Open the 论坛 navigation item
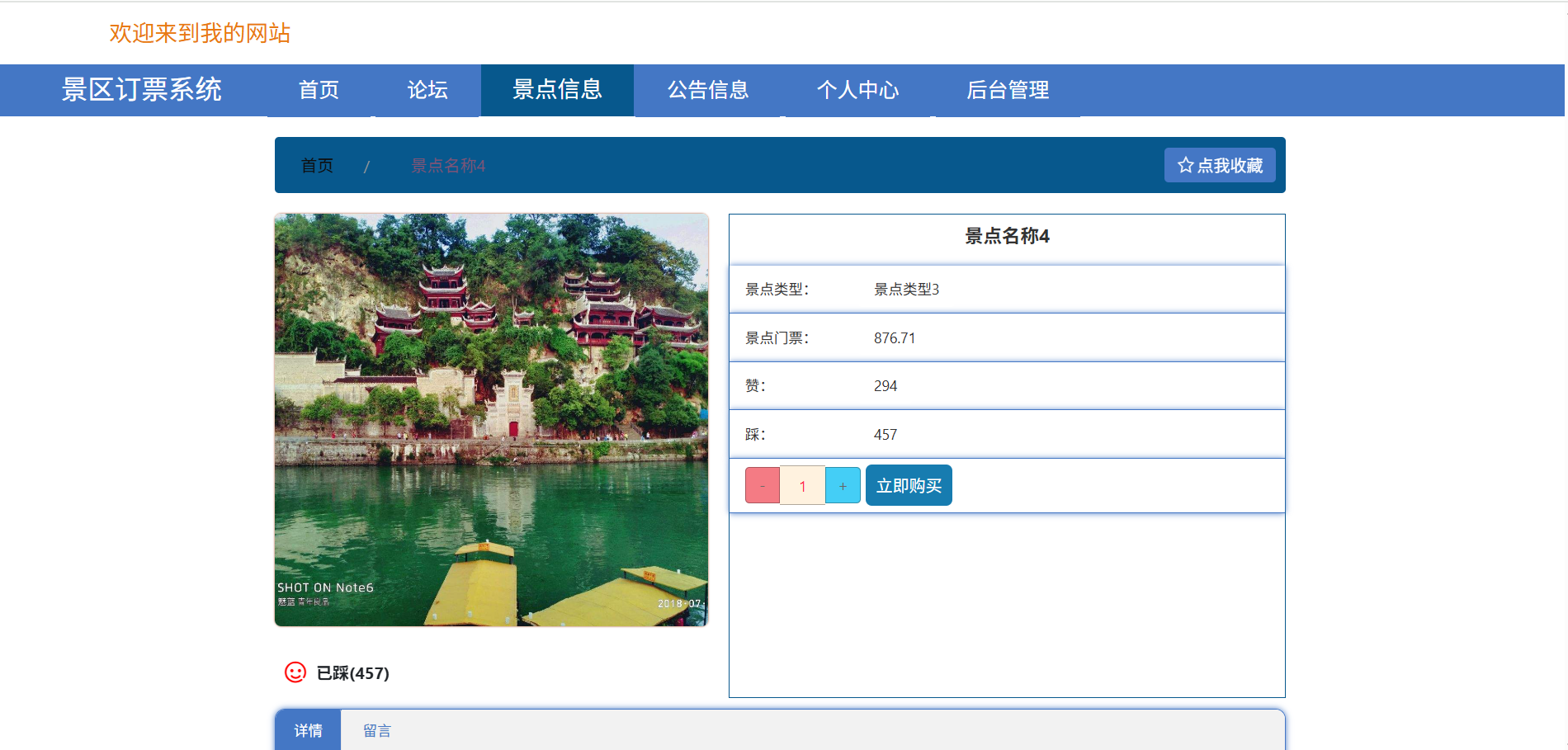The height and width of the screenshot is (750, 1568). click(x=427, y=90)
